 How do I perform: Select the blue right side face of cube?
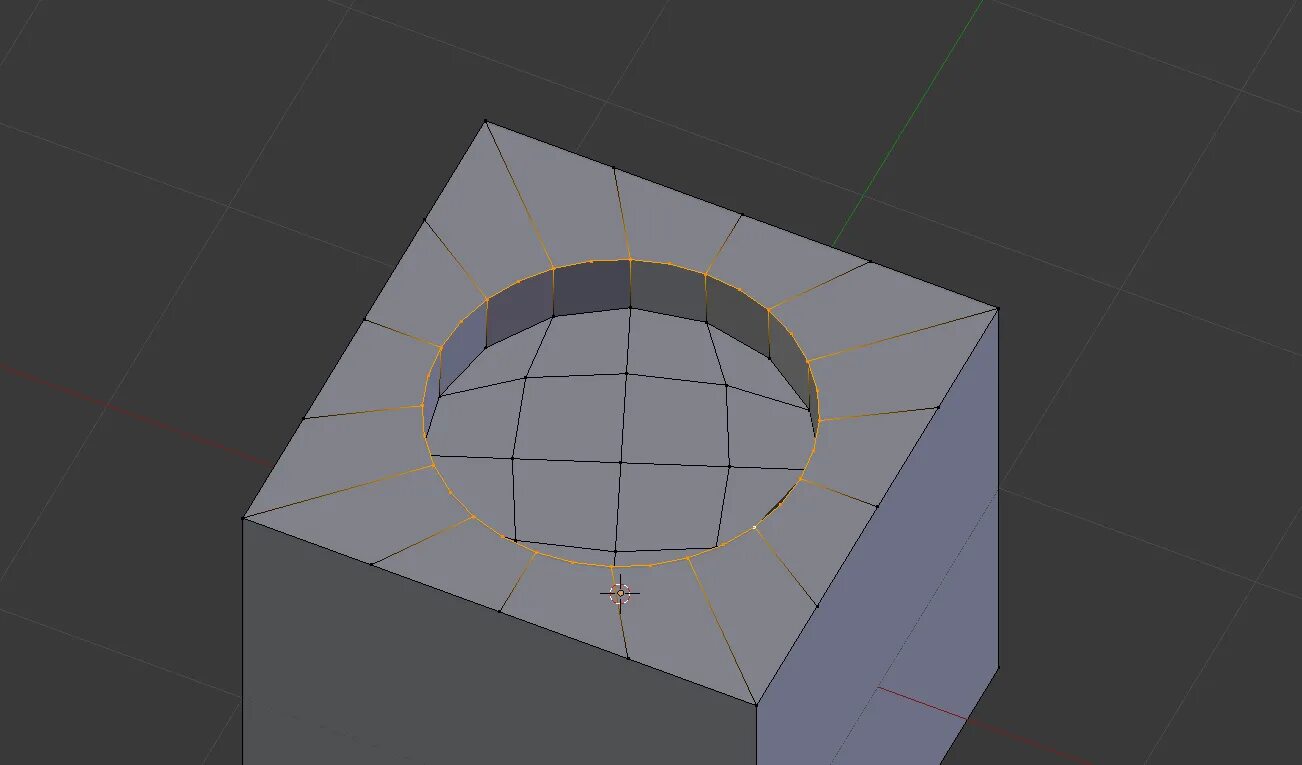(890, 560)
